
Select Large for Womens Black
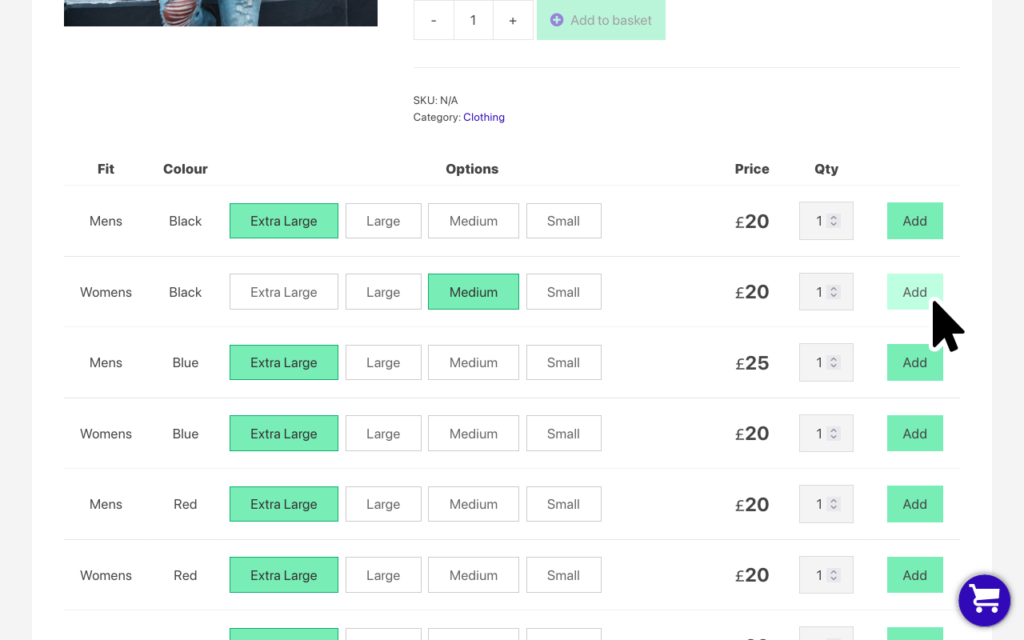coord(383,292)
